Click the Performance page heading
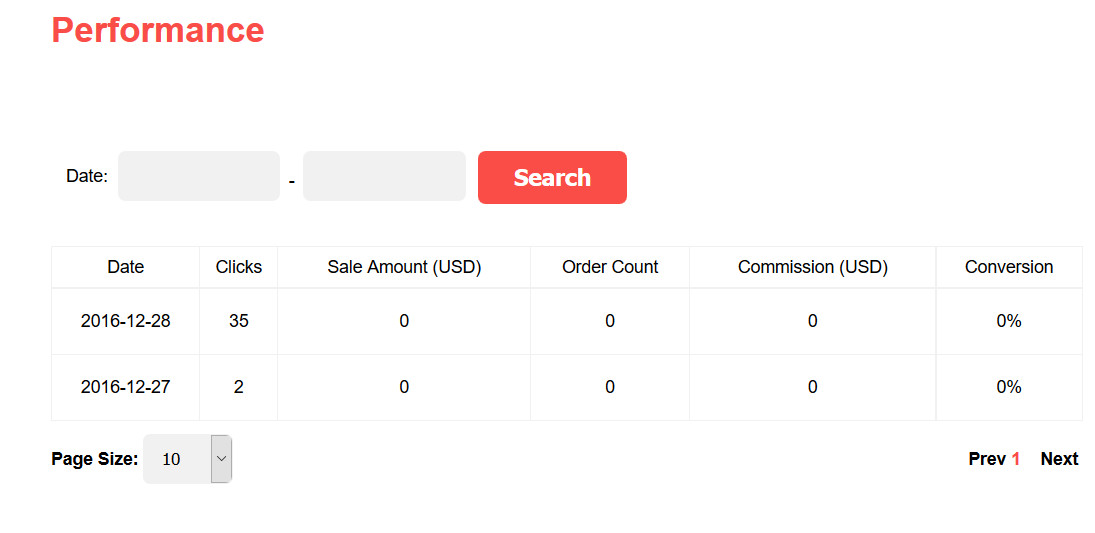 point(158,30)
